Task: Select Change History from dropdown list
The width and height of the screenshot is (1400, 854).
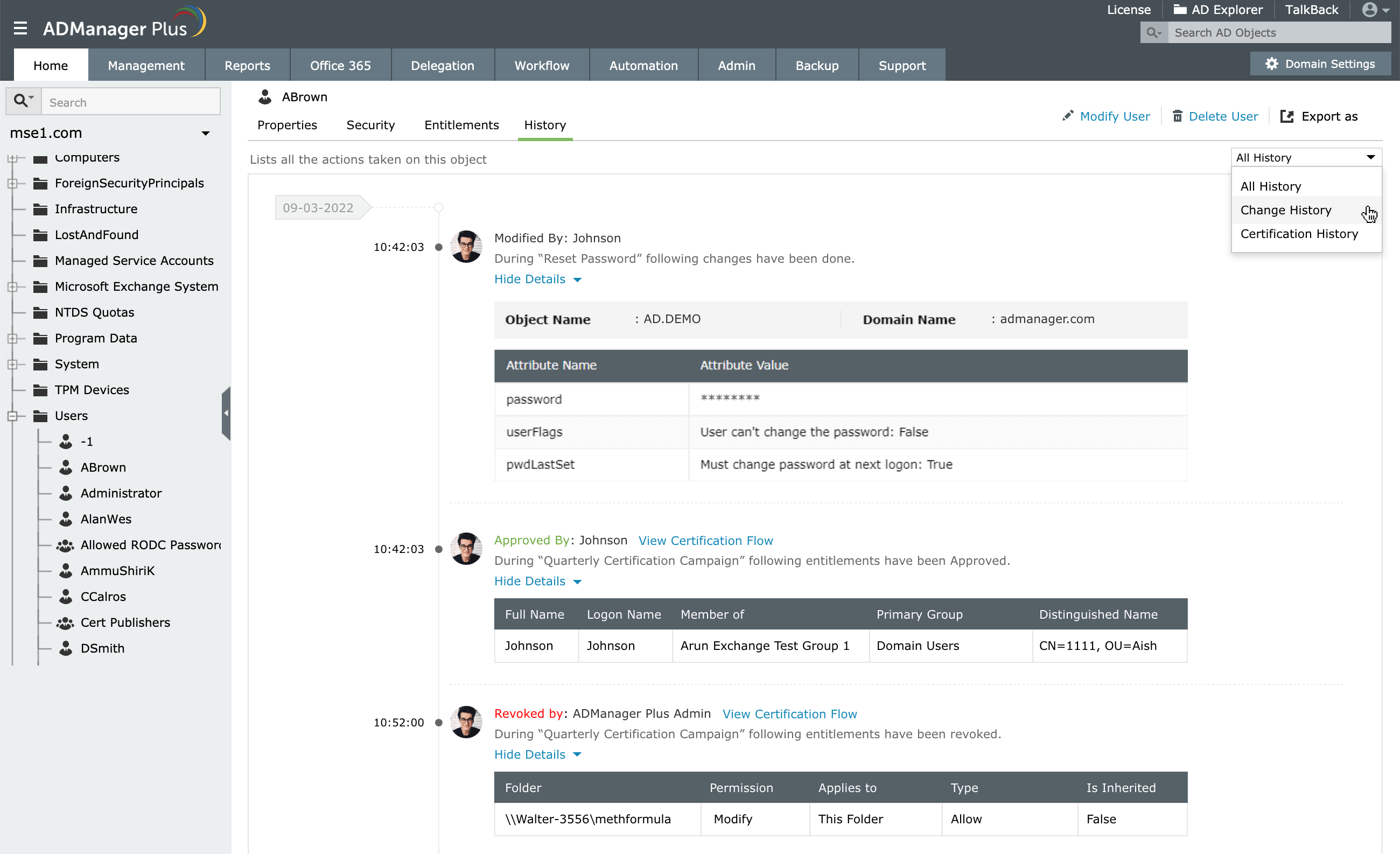Action: [x=1285, y=210]
